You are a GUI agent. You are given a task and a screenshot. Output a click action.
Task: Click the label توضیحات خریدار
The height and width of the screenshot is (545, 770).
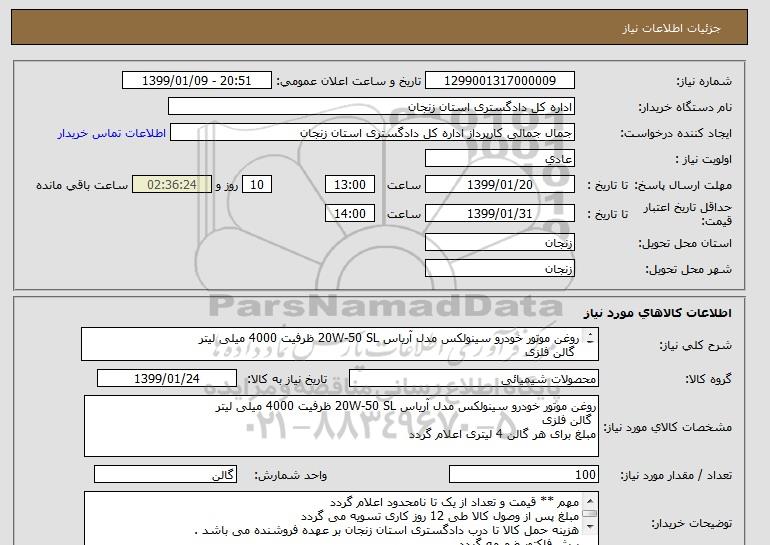pos(692,523)
